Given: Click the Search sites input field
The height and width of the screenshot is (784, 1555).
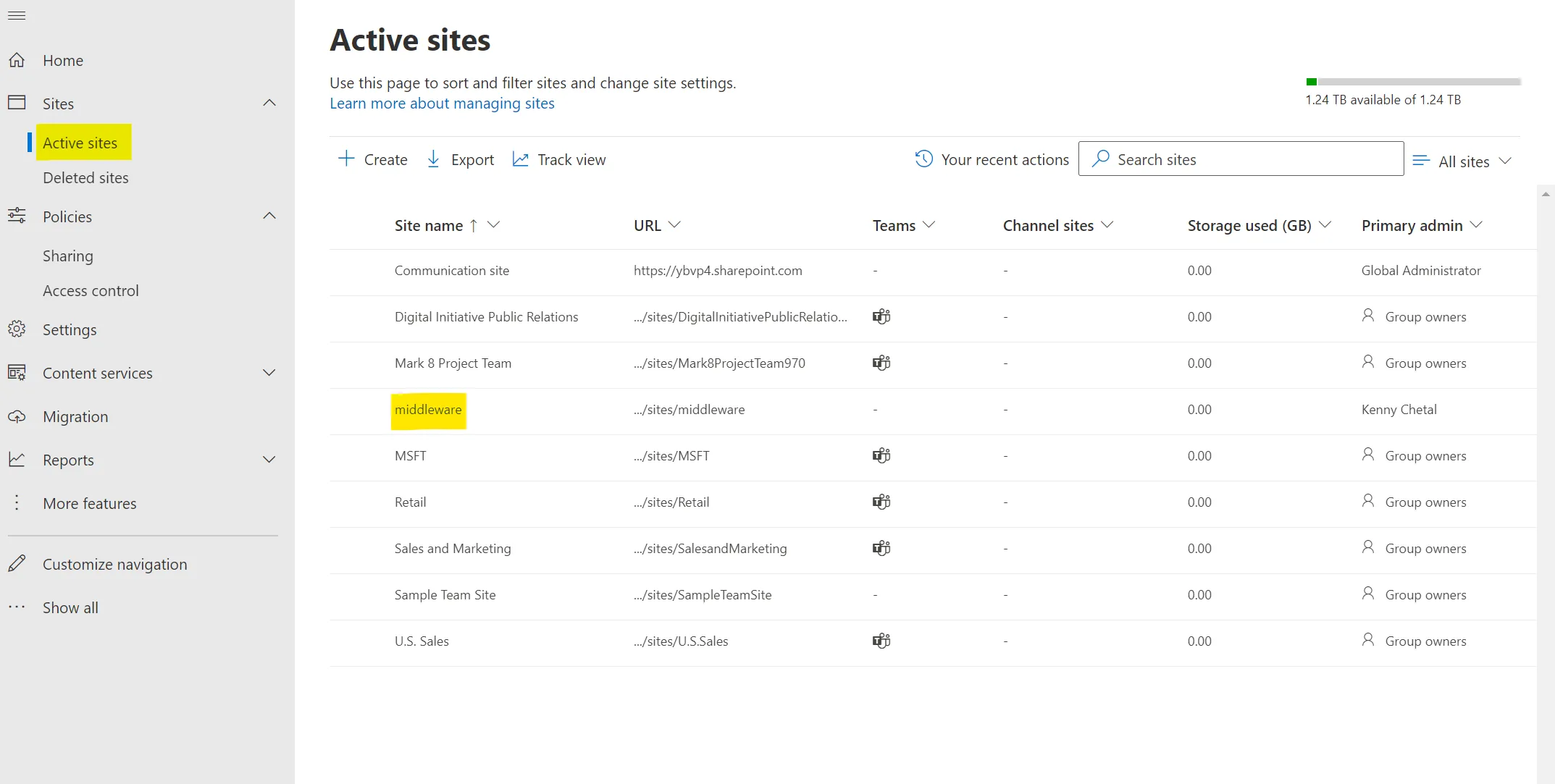Looking at the screenshot, I should tap(1241, 159).
